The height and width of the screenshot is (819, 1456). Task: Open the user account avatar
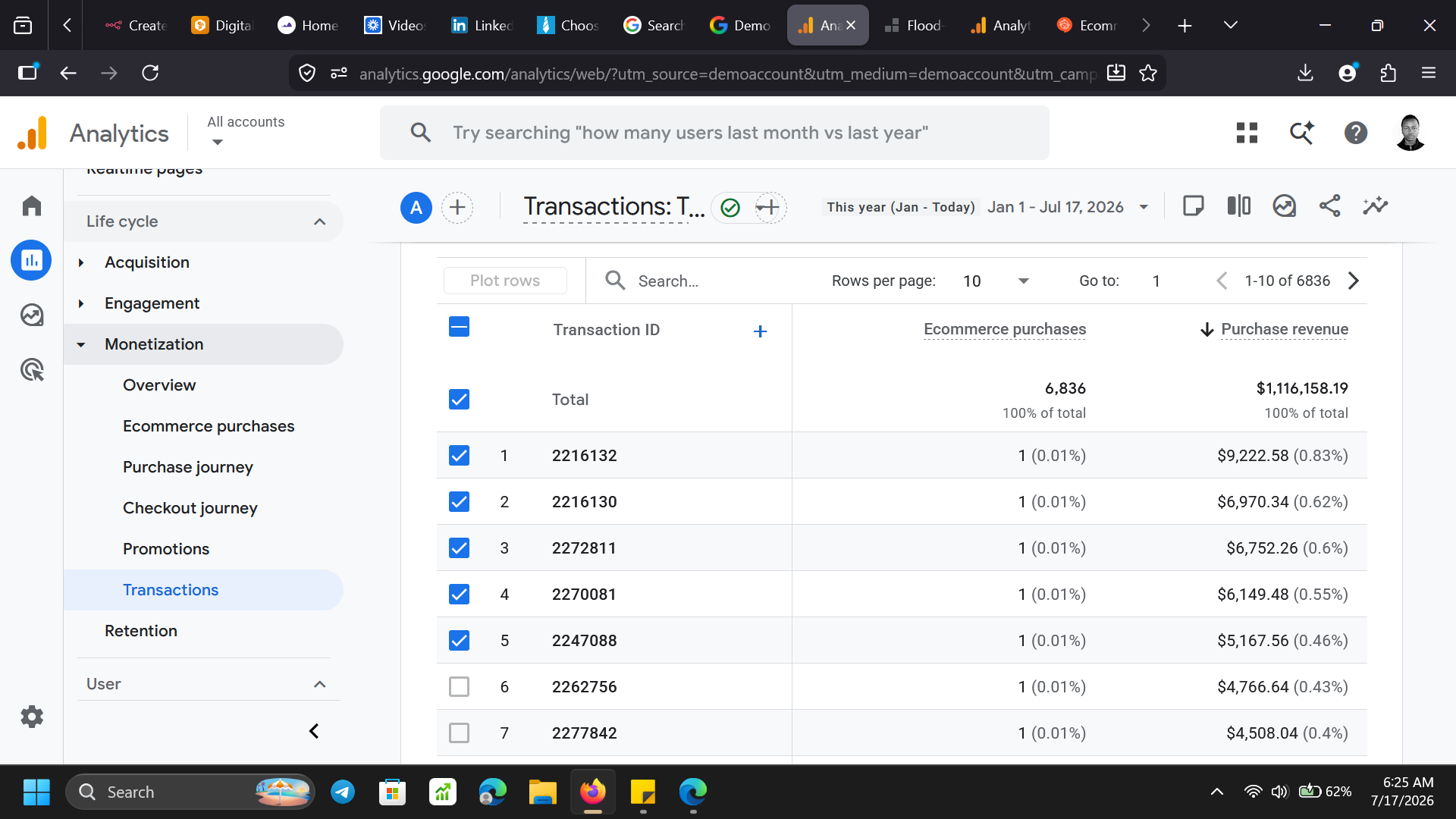(1410, 133)
